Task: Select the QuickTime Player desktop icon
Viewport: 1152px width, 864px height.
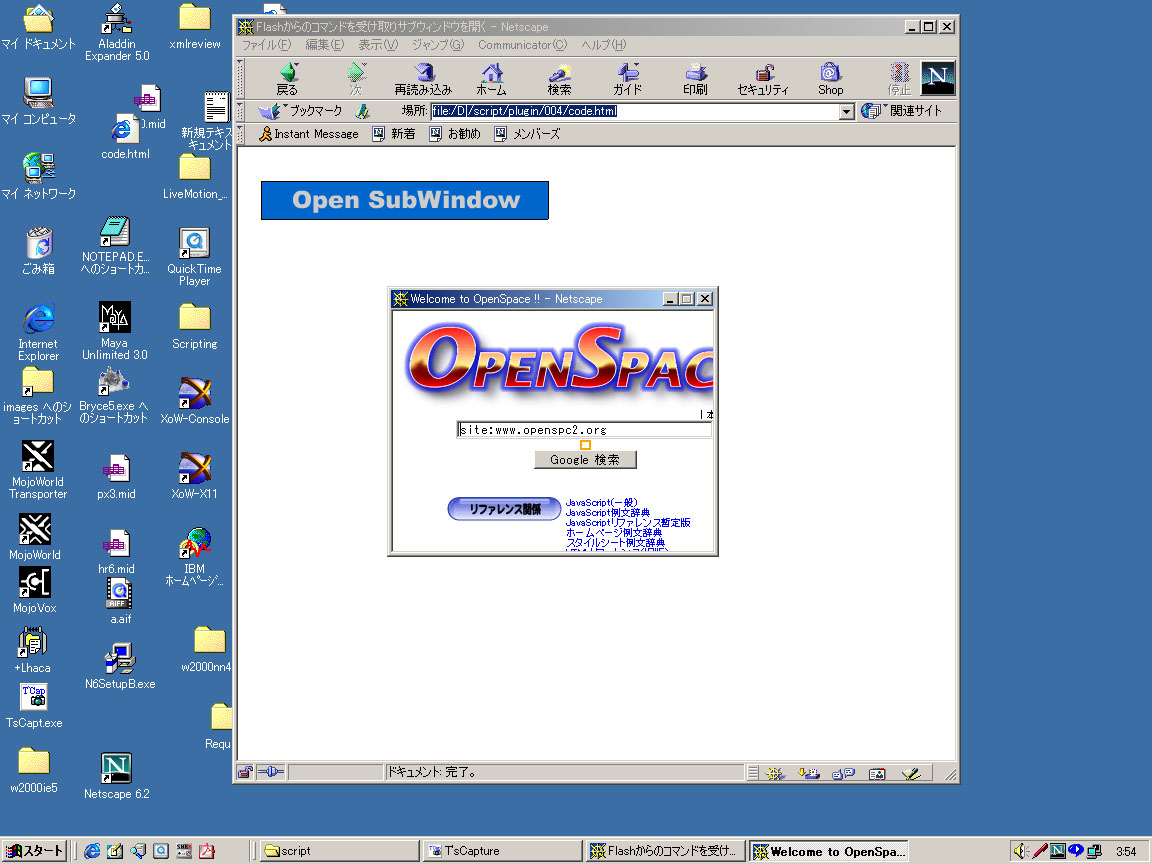Action: click(x=194, y=256)
